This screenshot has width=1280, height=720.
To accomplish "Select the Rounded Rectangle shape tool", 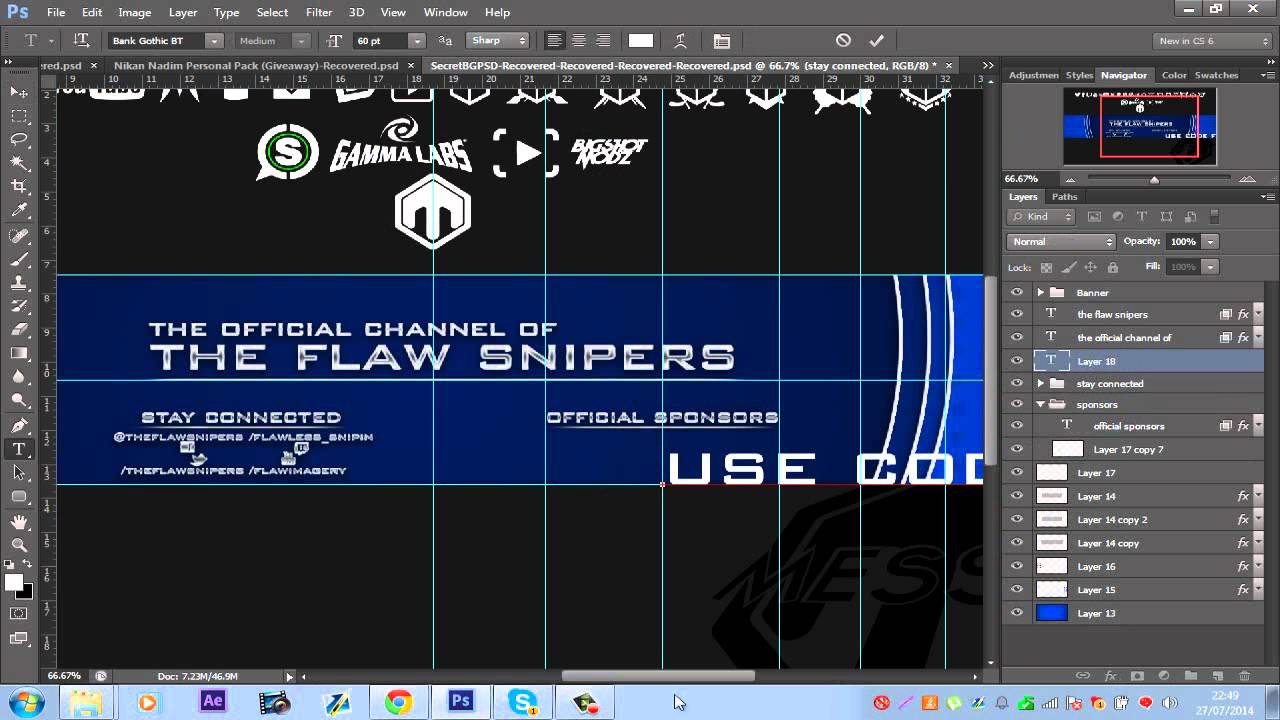I will [x=19, y=497].
